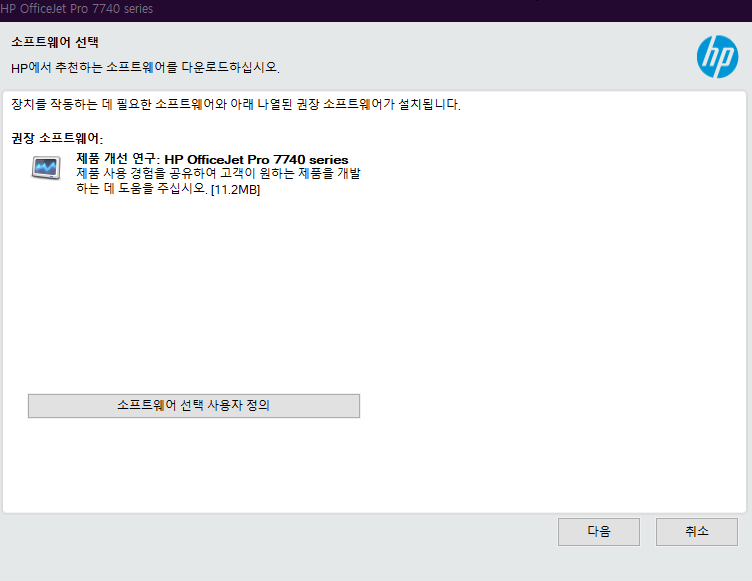Click the HP logo icon

717,57
